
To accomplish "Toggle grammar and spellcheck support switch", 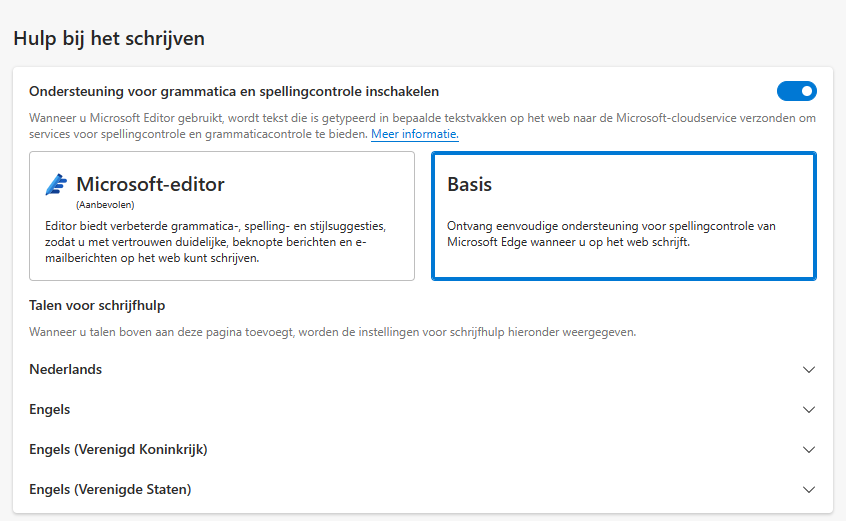I will click(x=796, y=91).
